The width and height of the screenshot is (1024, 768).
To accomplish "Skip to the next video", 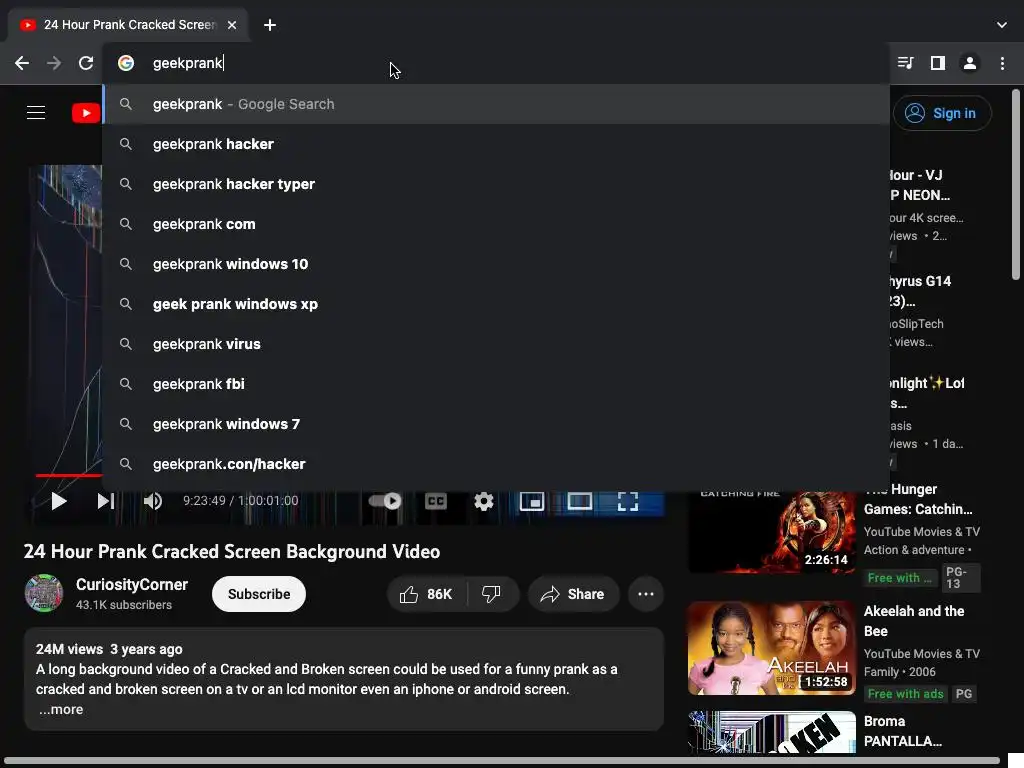I will [106, 501].
